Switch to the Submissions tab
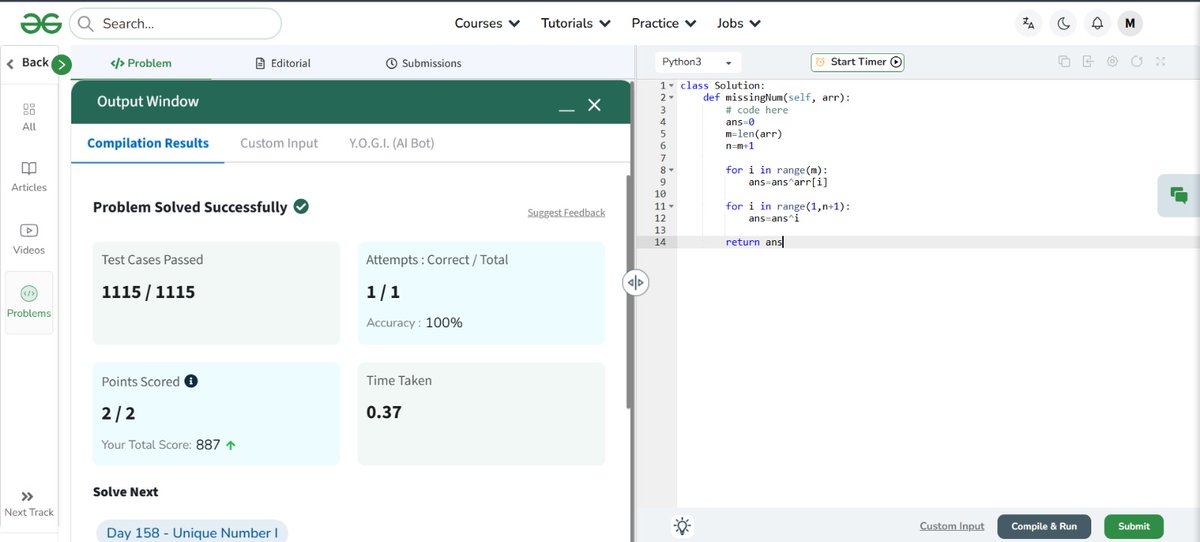The image size is (1200, 542). click(x=424, y=63)
